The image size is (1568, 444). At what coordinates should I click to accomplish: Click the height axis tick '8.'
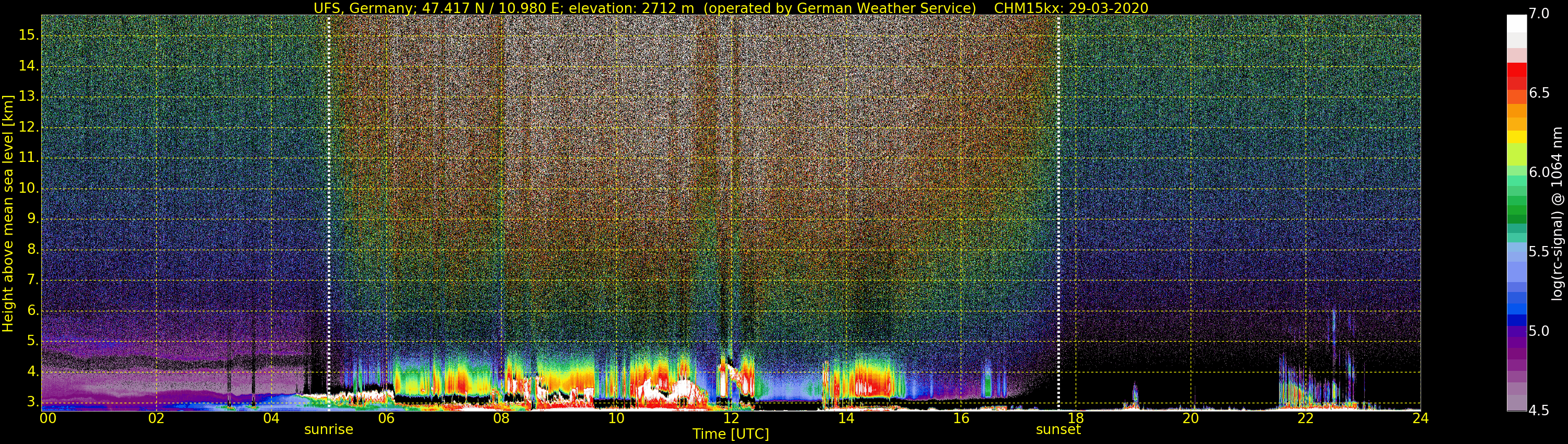(33, 249)
